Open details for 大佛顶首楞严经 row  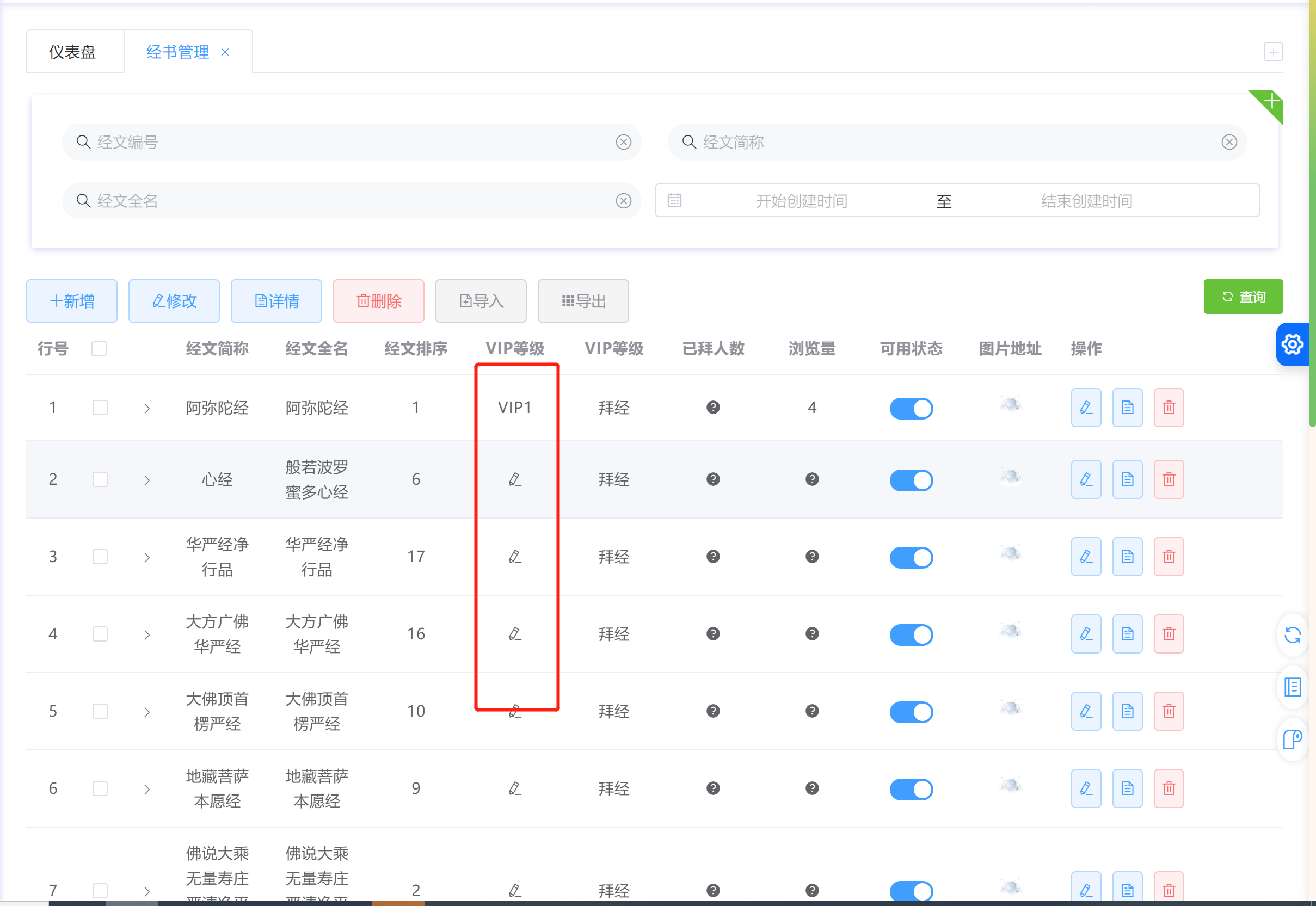click(1127, 711)
